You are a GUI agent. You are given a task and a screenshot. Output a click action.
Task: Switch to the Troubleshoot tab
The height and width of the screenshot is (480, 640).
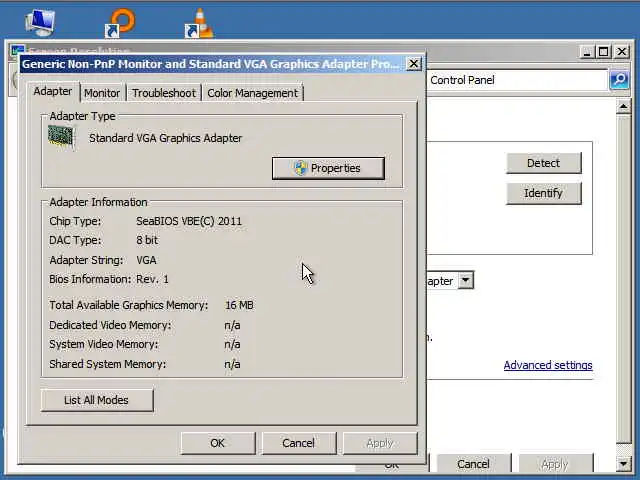164,93
